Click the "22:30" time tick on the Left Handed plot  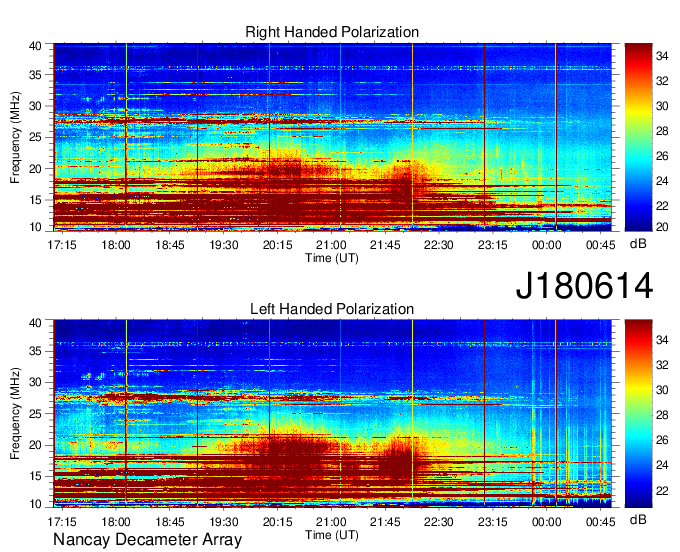(439, 522)
